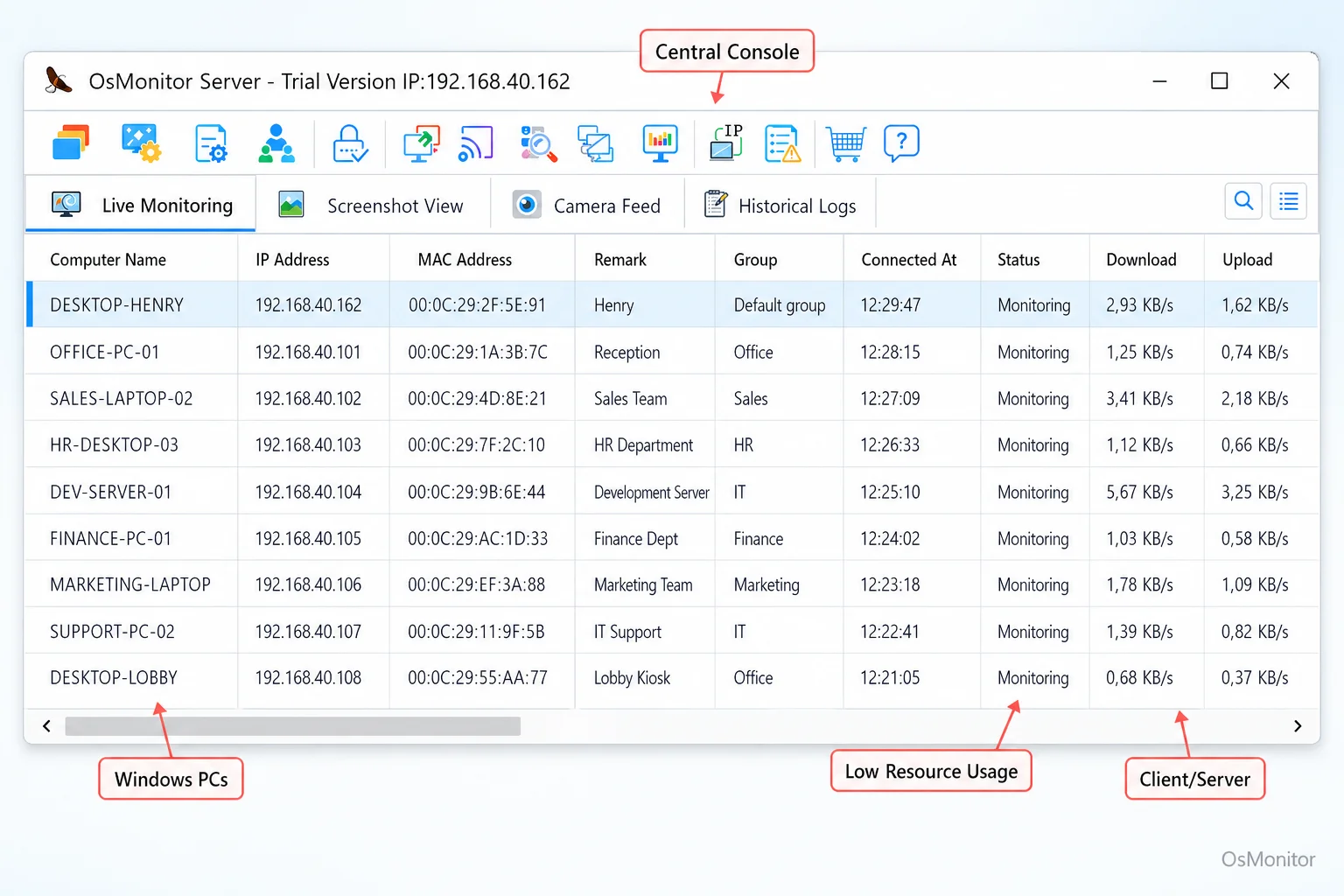Select the OFFICE-PC-01 computer
Screen dimensions: 1344x896
click(105, 352)
